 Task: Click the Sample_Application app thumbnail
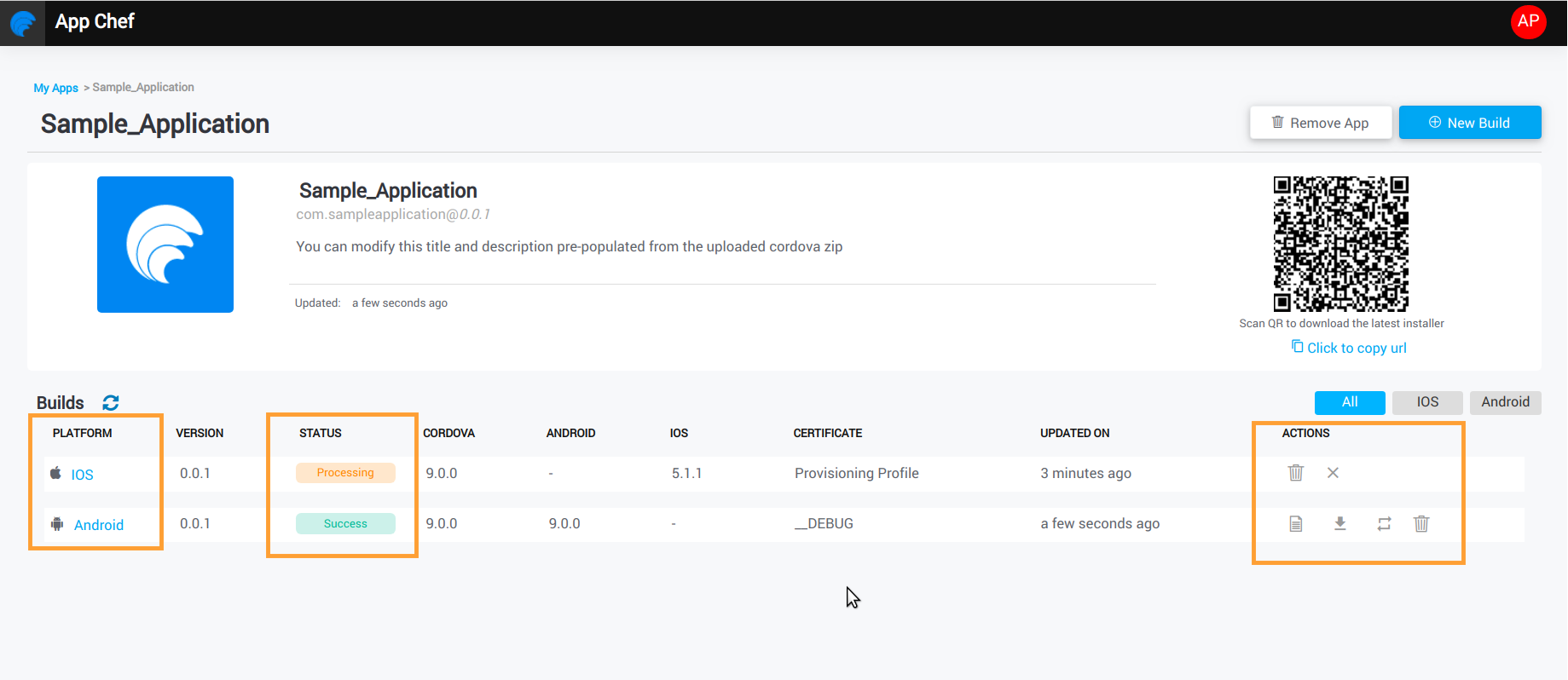click(165, 245)
